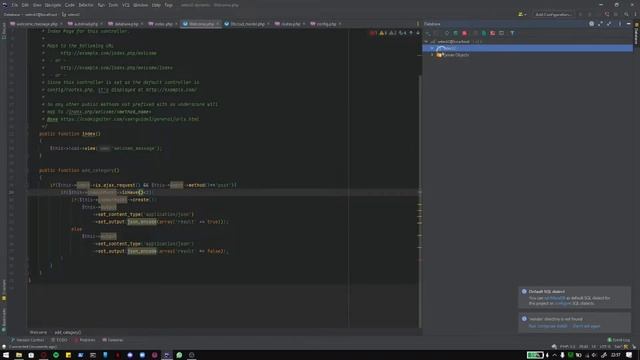Screen dimensions: 640x360
Task: Click the Search Everywhere magnifier icon
Action: pos(626,14)
